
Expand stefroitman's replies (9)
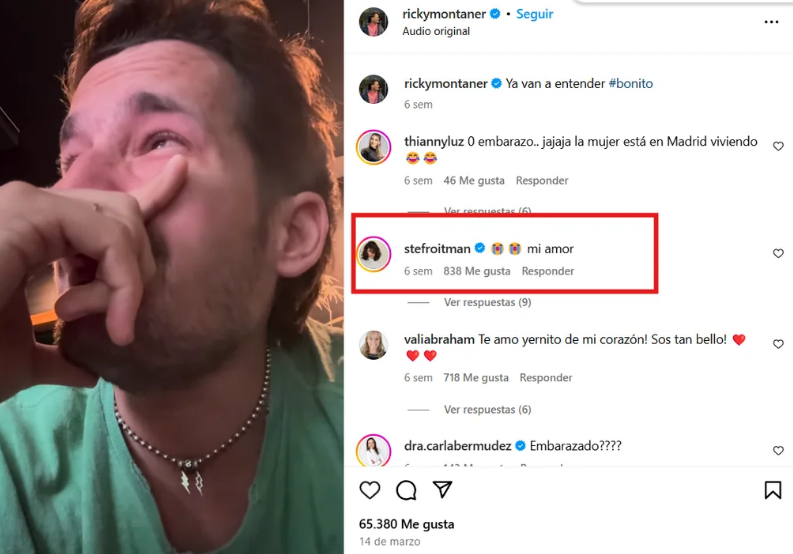pos(488,302)
